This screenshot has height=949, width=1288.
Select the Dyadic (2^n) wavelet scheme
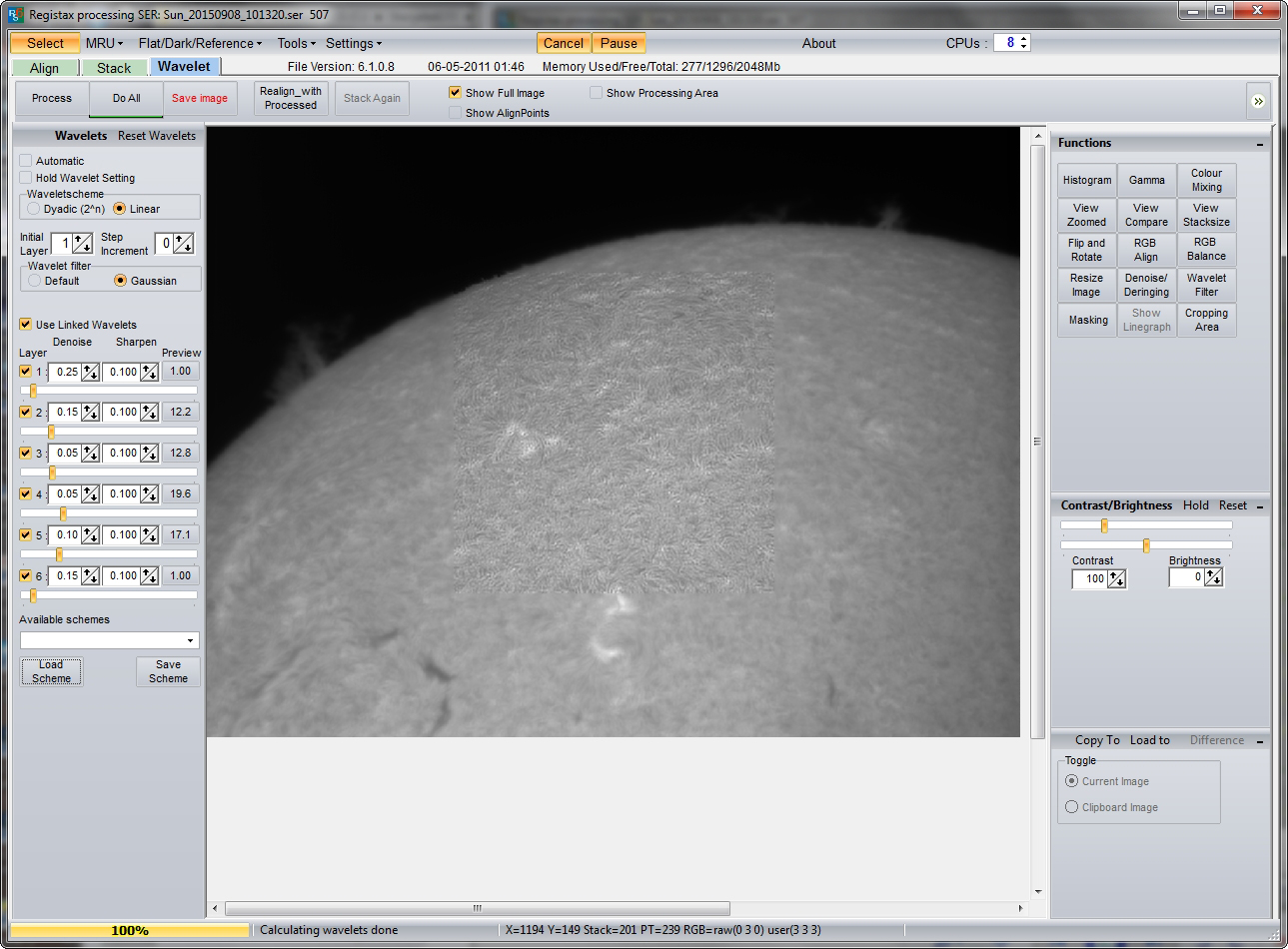(x=34, y=209)
